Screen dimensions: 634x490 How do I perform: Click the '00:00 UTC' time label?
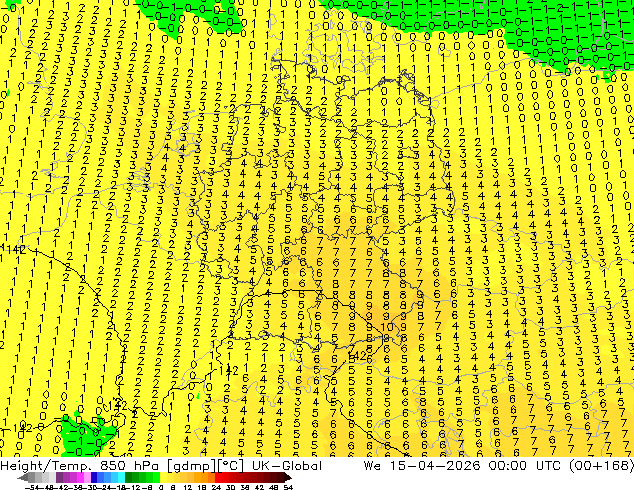[525, 466]
